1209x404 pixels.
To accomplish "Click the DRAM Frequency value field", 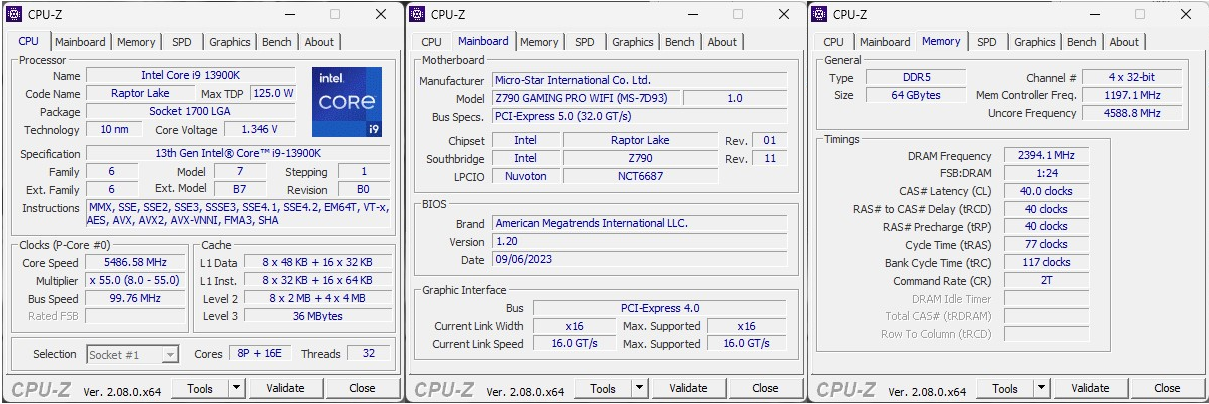I will (1046, 156).
